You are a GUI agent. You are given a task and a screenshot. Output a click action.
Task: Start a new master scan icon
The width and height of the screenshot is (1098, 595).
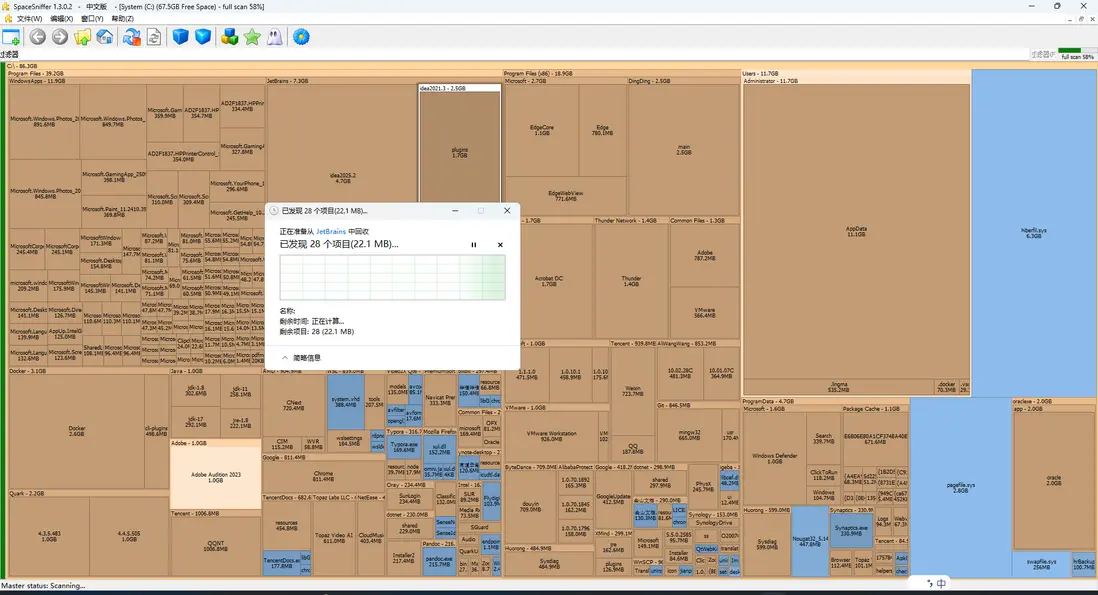(x=132, y=37)
